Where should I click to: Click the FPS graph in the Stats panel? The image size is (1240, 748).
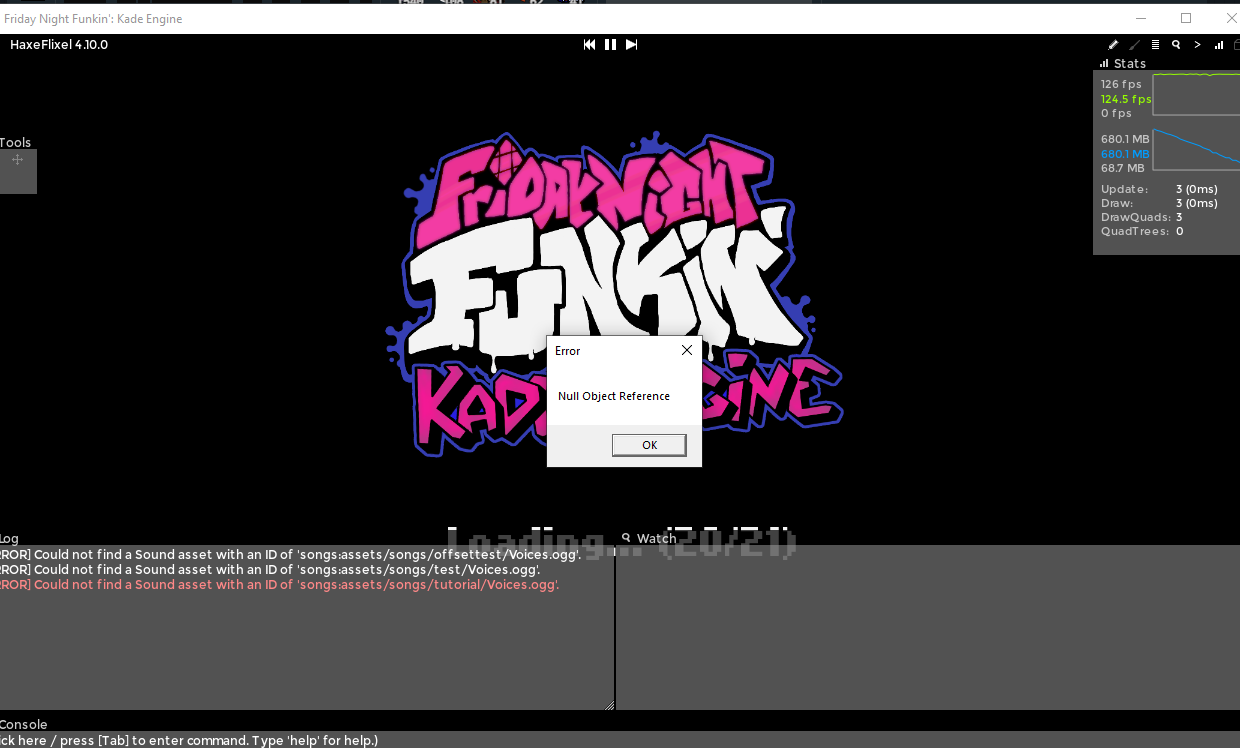coord(1195,95)
